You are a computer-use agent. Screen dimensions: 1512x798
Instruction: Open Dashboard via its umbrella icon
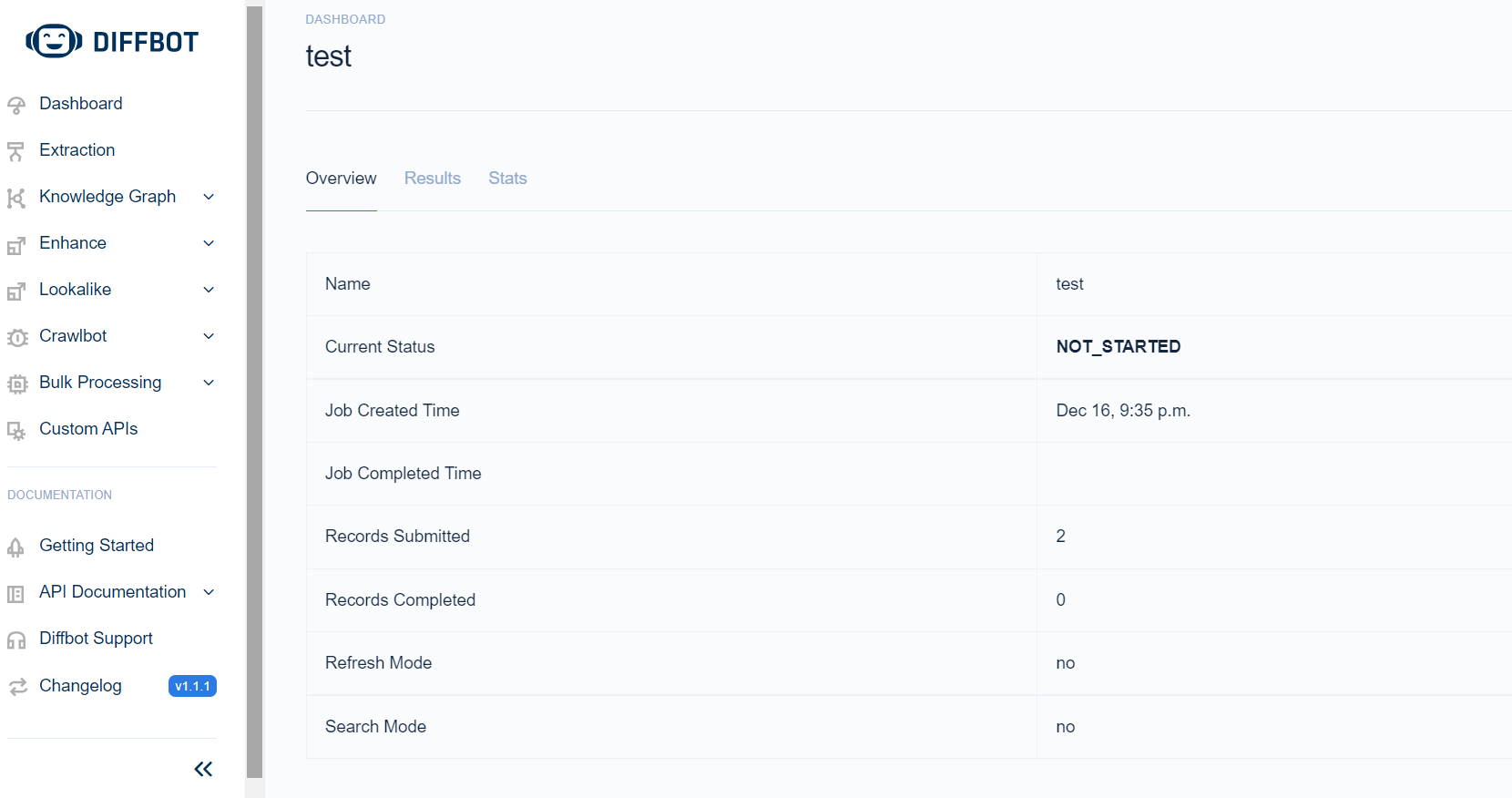click(x=16, y=106)
